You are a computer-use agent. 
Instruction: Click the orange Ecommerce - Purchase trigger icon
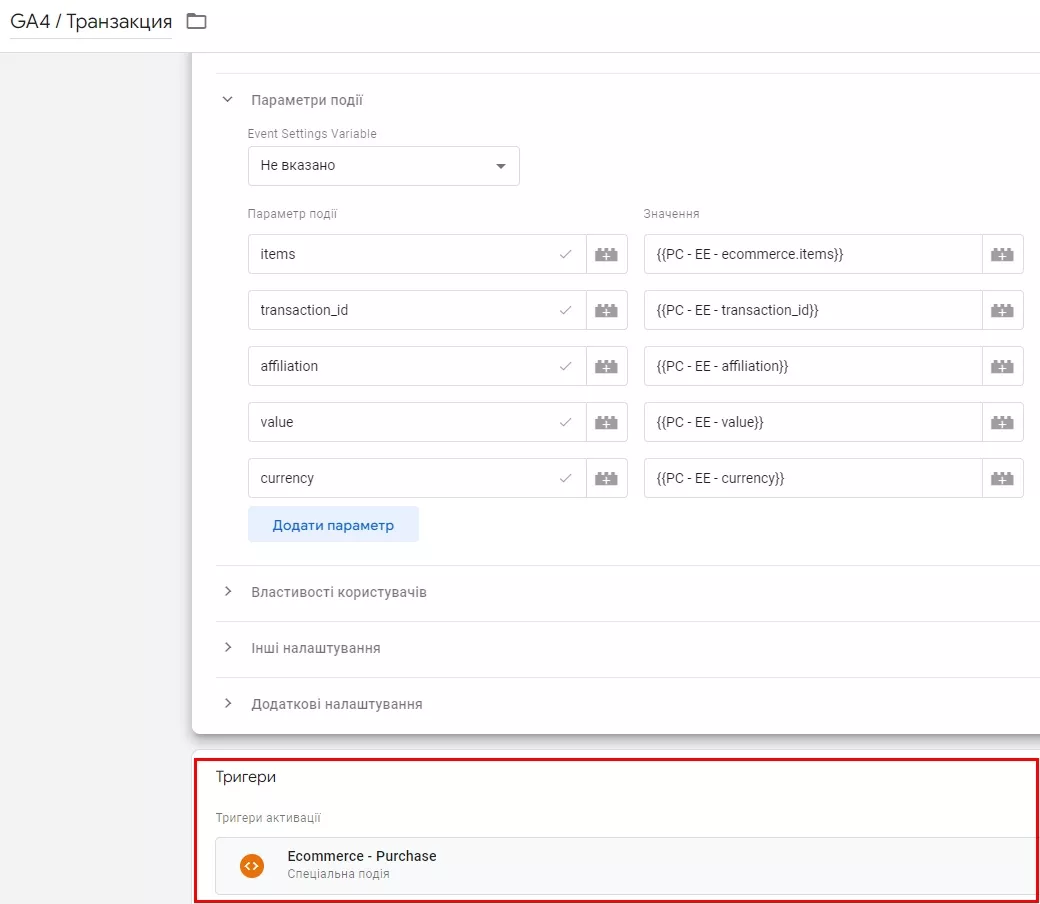(x=252, y=865)
